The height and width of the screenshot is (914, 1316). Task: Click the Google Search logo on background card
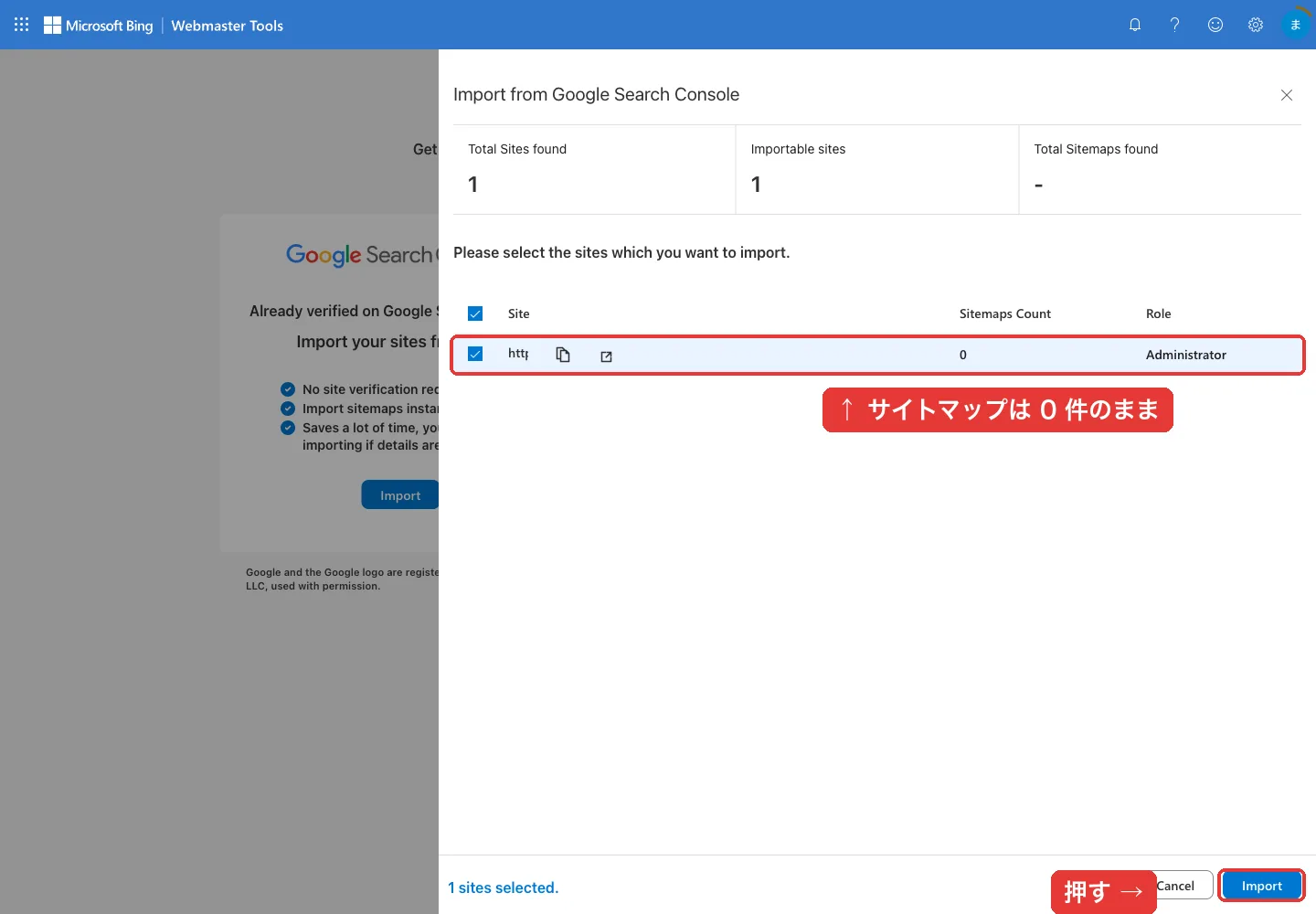point(362,255)
